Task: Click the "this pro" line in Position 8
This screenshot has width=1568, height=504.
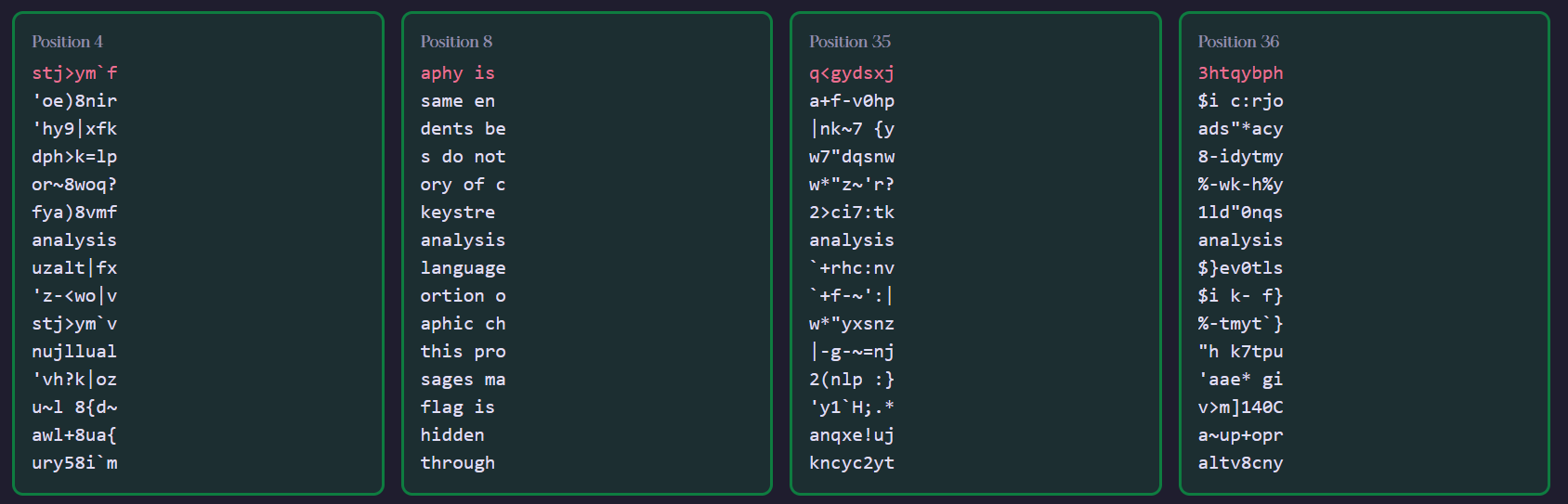Action: tap(463, 352)
